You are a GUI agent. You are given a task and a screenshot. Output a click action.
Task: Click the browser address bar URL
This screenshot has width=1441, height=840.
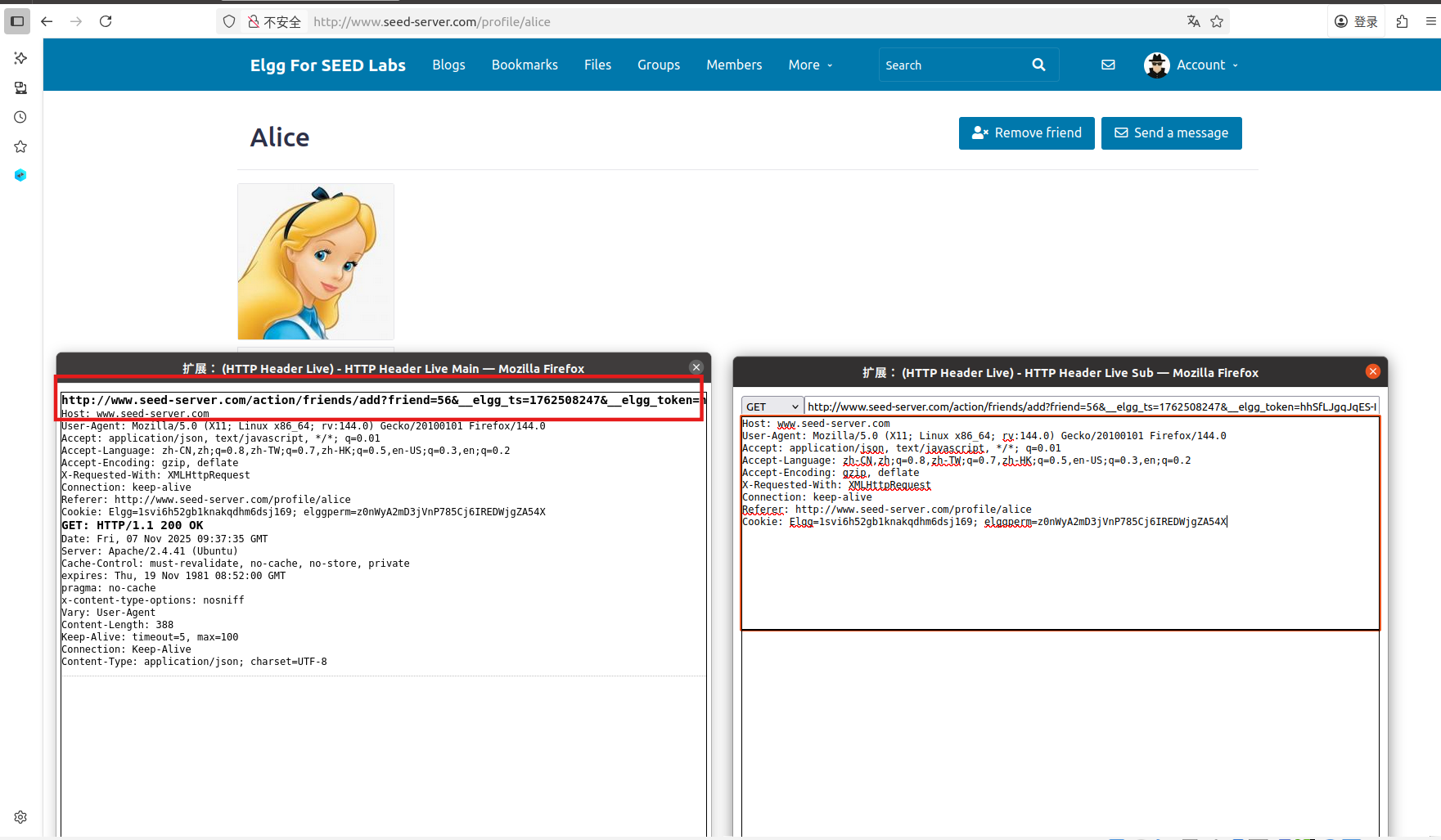[431, 22]
